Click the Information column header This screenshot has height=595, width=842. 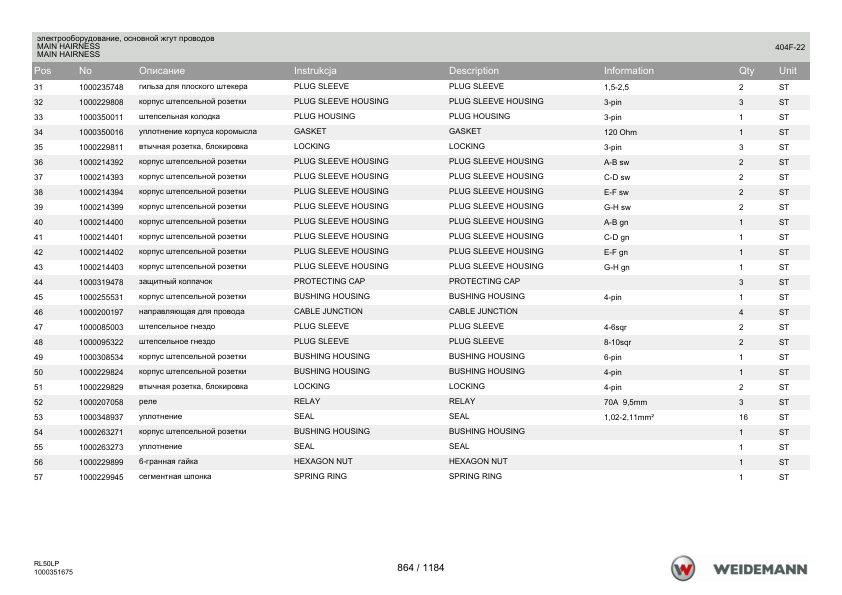[x=629, y=71]
